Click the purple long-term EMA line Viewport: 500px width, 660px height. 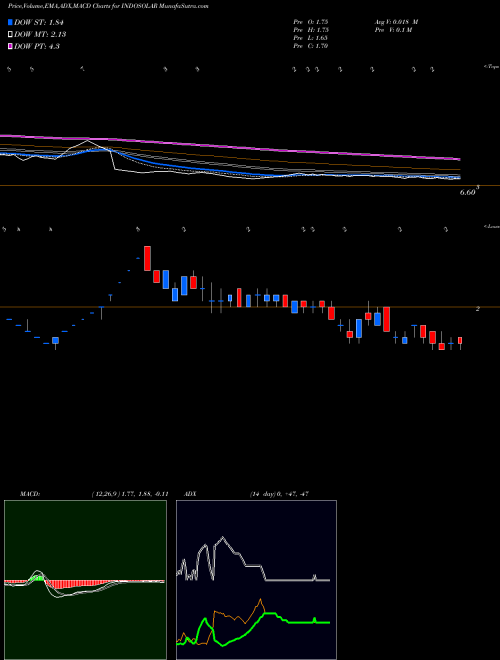(x=229, y=146)
